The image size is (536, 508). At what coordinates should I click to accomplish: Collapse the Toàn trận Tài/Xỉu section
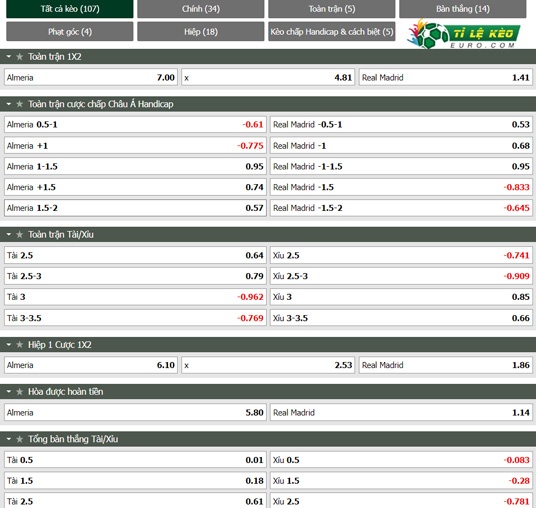pyautogui.click(x=9, y=234)
